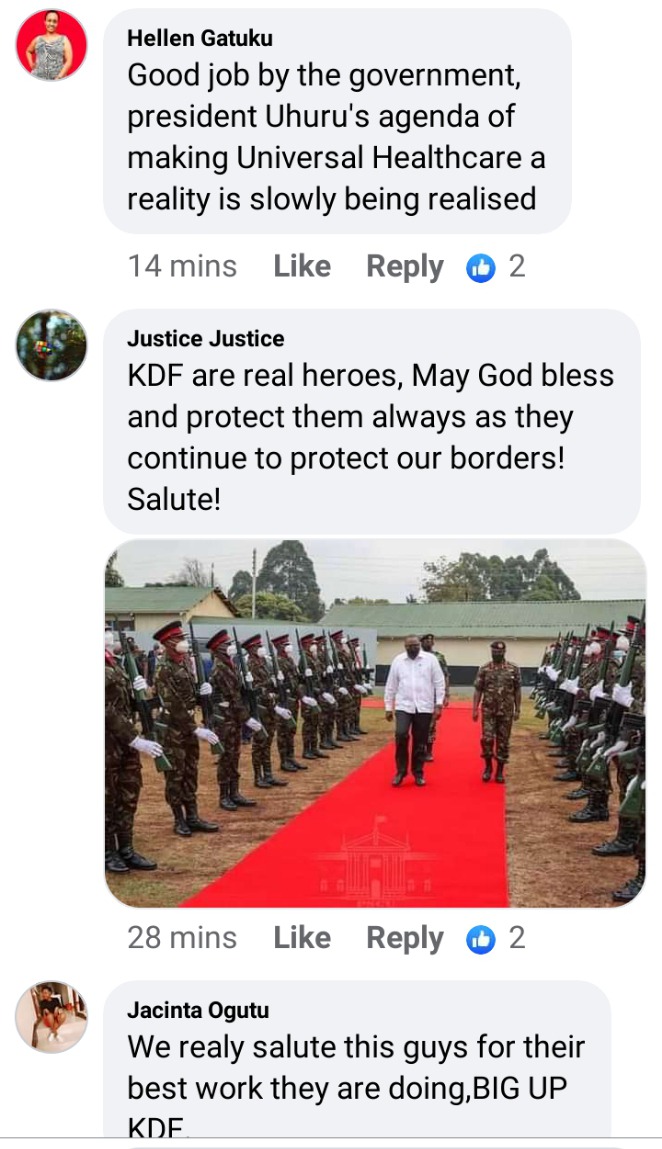662x1149 pixels.
Task: Select Hellen Gatuku's Universal Healthcare comment bubble
Action: point(337,122)
